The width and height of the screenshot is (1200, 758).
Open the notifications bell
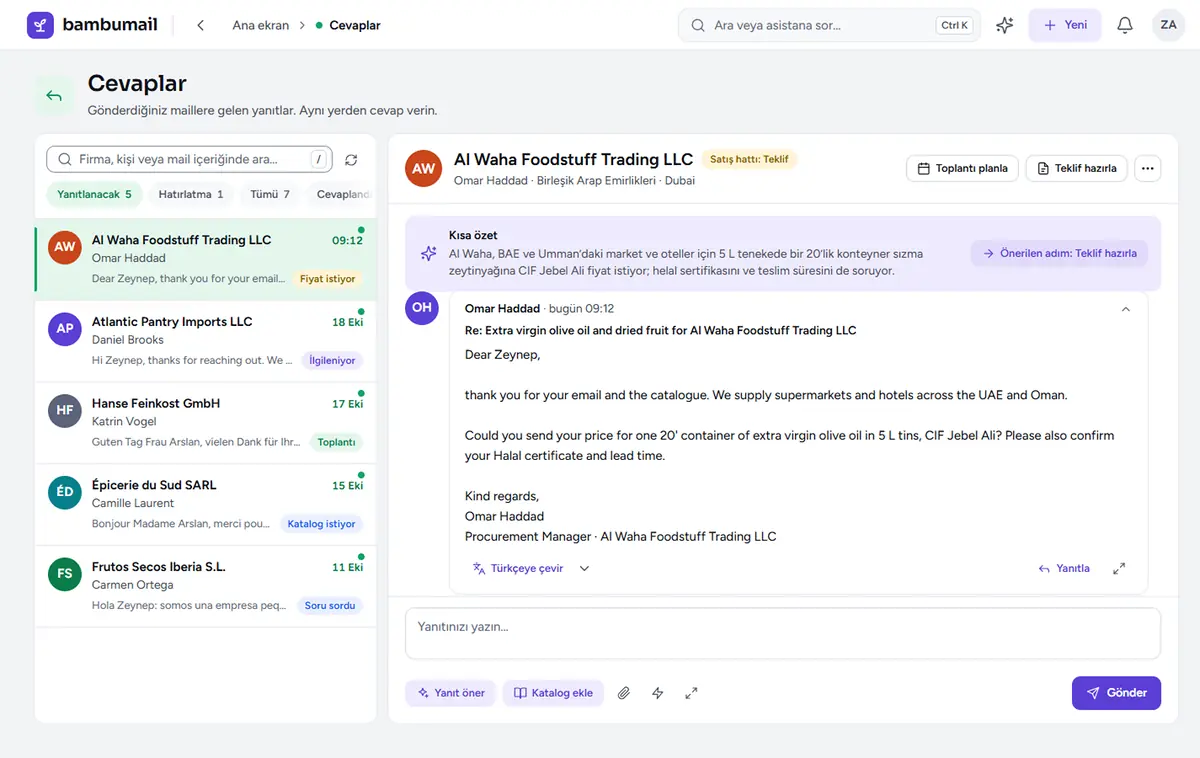pos(1125,25)
